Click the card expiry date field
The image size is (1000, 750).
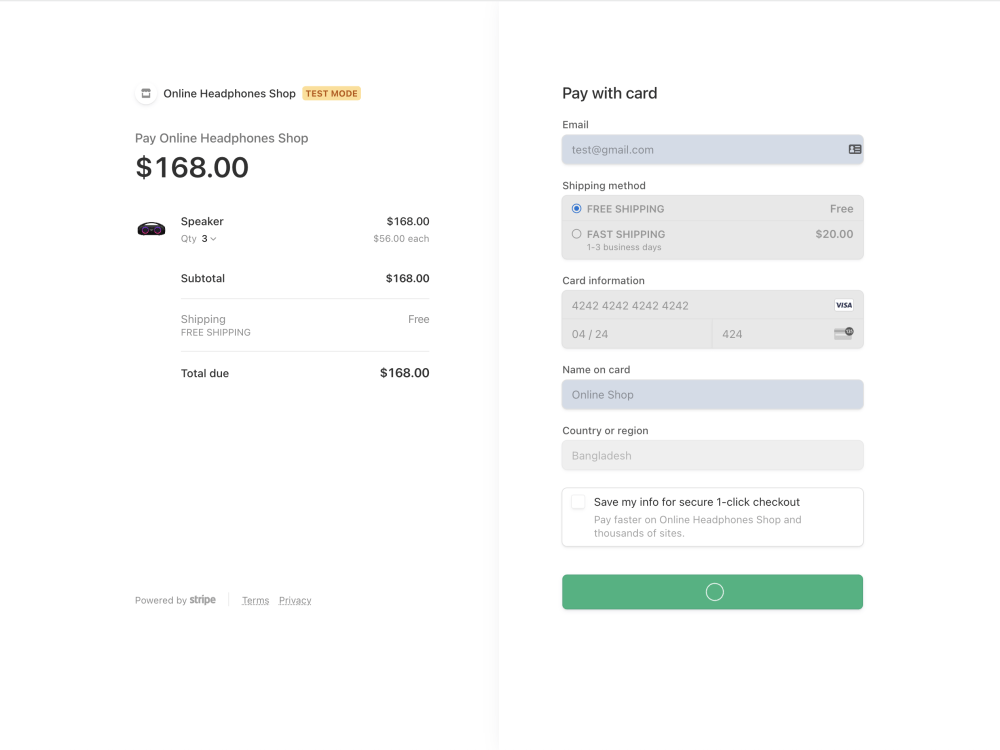click(x=636, y=334)
